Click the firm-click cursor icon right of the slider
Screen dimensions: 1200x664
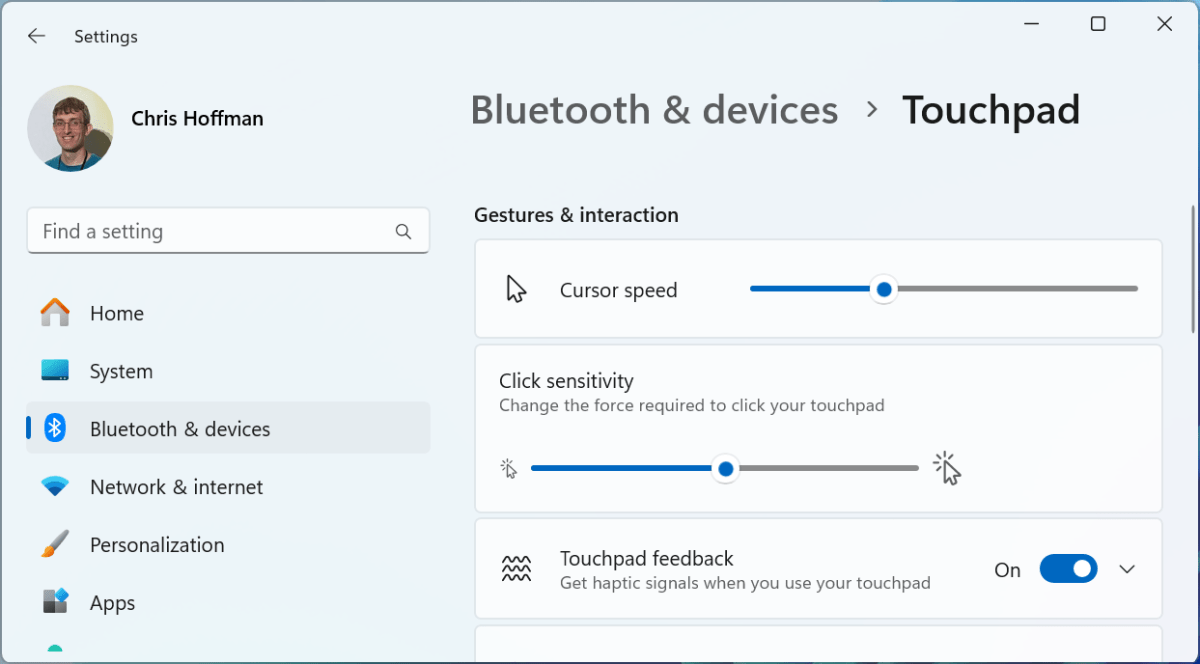tap(946, 468)
